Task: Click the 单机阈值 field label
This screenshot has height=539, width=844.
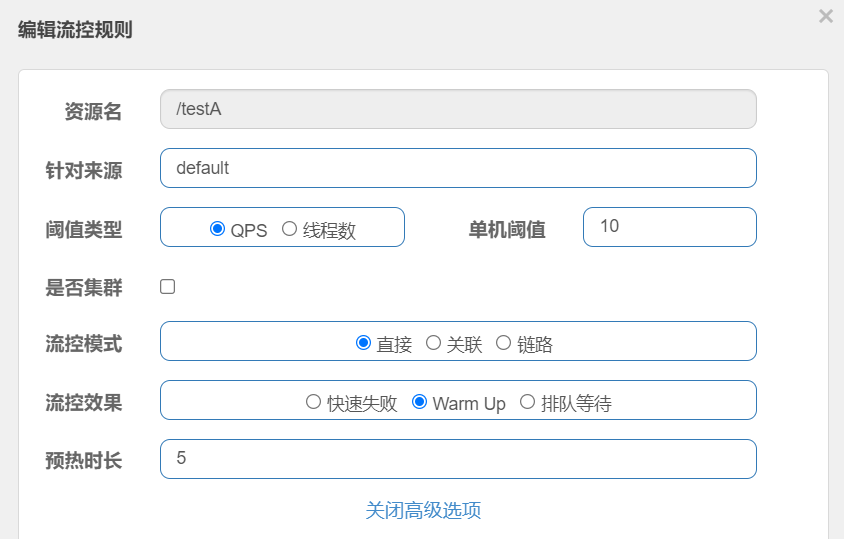Action: pyautogui.click(x=507, y=230)
